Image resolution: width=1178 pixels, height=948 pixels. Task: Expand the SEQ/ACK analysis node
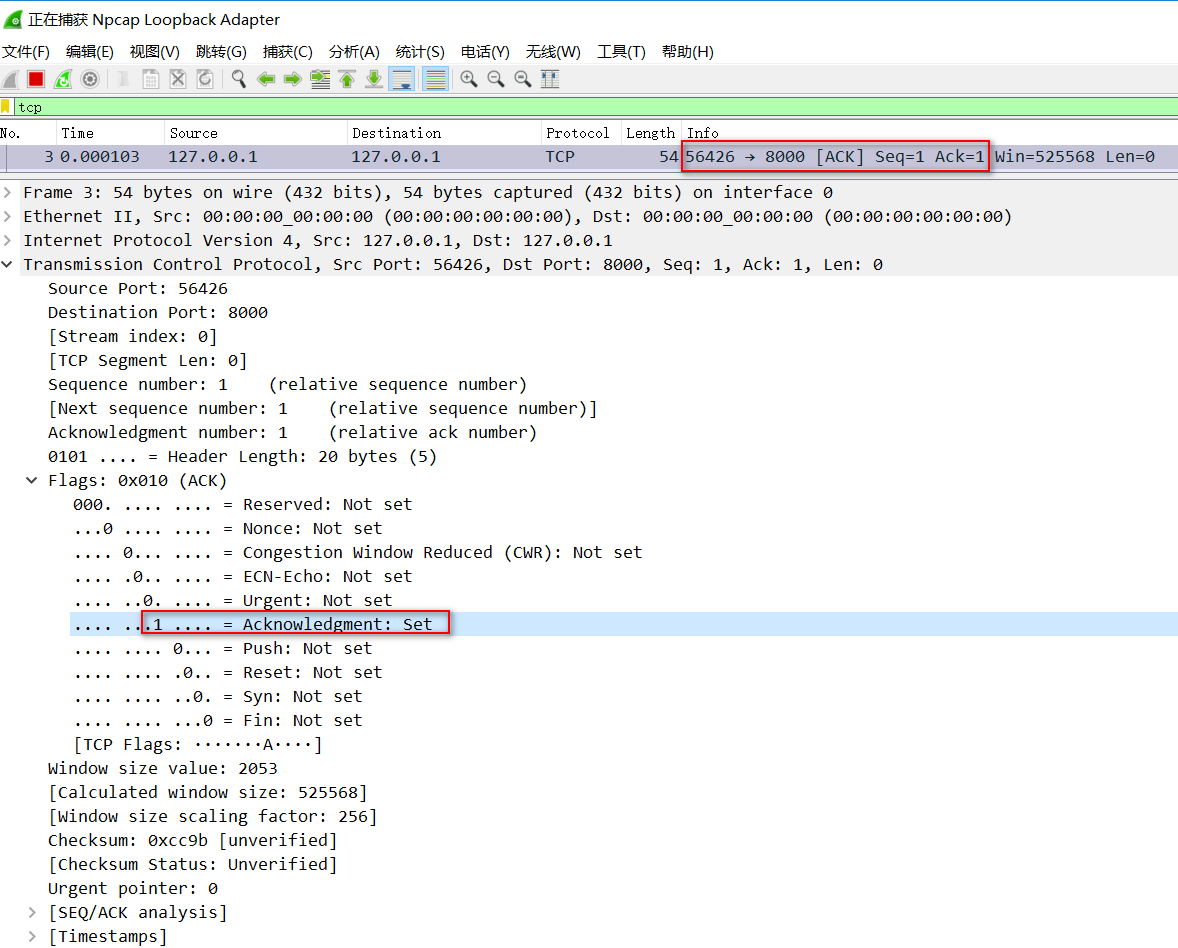click(33, 913)
